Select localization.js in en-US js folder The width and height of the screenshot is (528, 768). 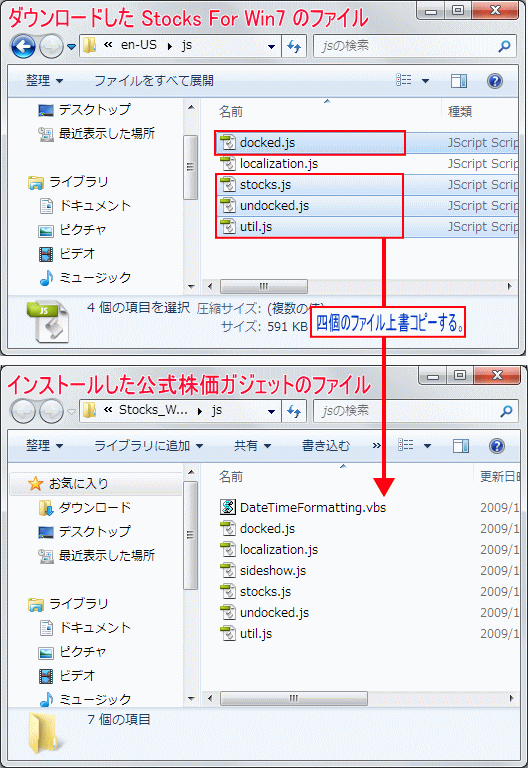click(x=269, y=164)
